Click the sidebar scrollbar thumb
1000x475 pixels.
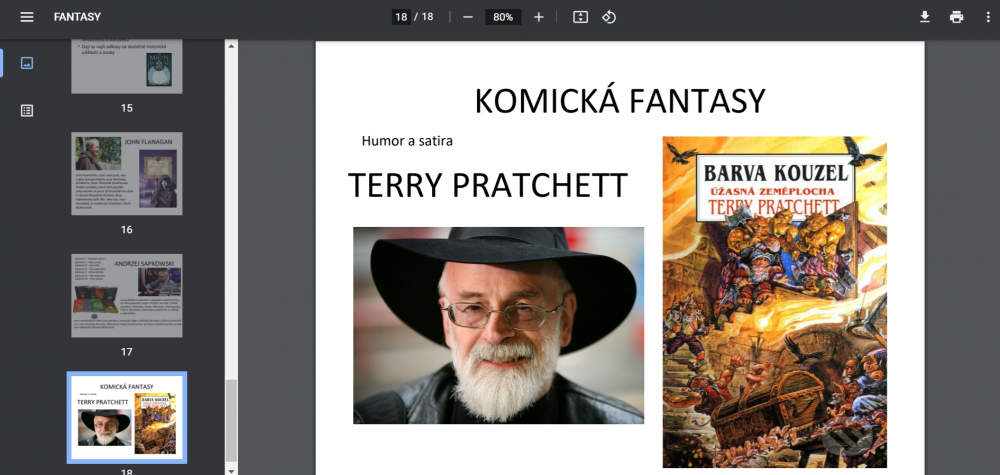pyautogui.click(x=231, y=421)
